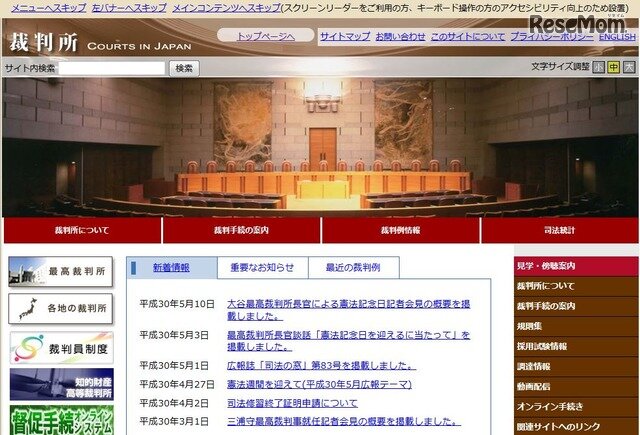
Task: Select large font size button 大
Action: point(629,67)
